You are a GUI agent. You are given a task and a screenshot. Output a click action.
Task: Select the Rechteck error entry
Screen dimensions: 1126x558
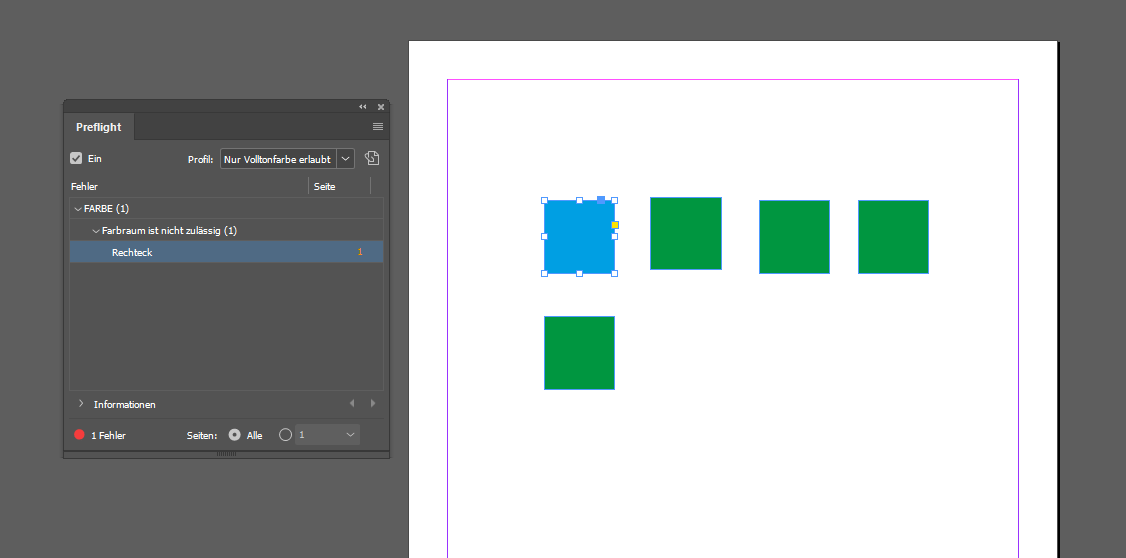[132, 253]
